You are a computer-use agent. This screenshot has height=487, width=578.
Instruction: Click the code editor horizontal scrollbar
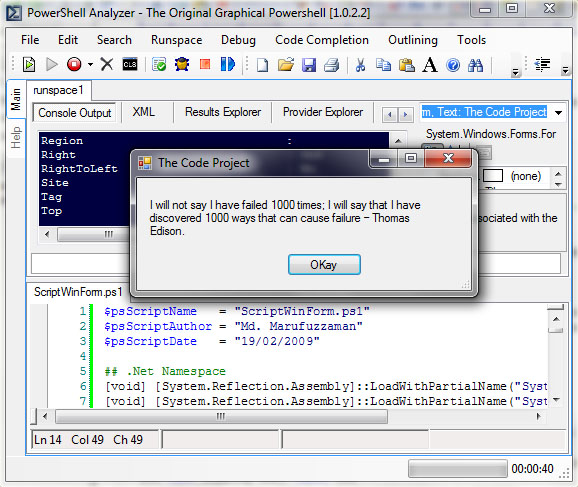(291, 416)
